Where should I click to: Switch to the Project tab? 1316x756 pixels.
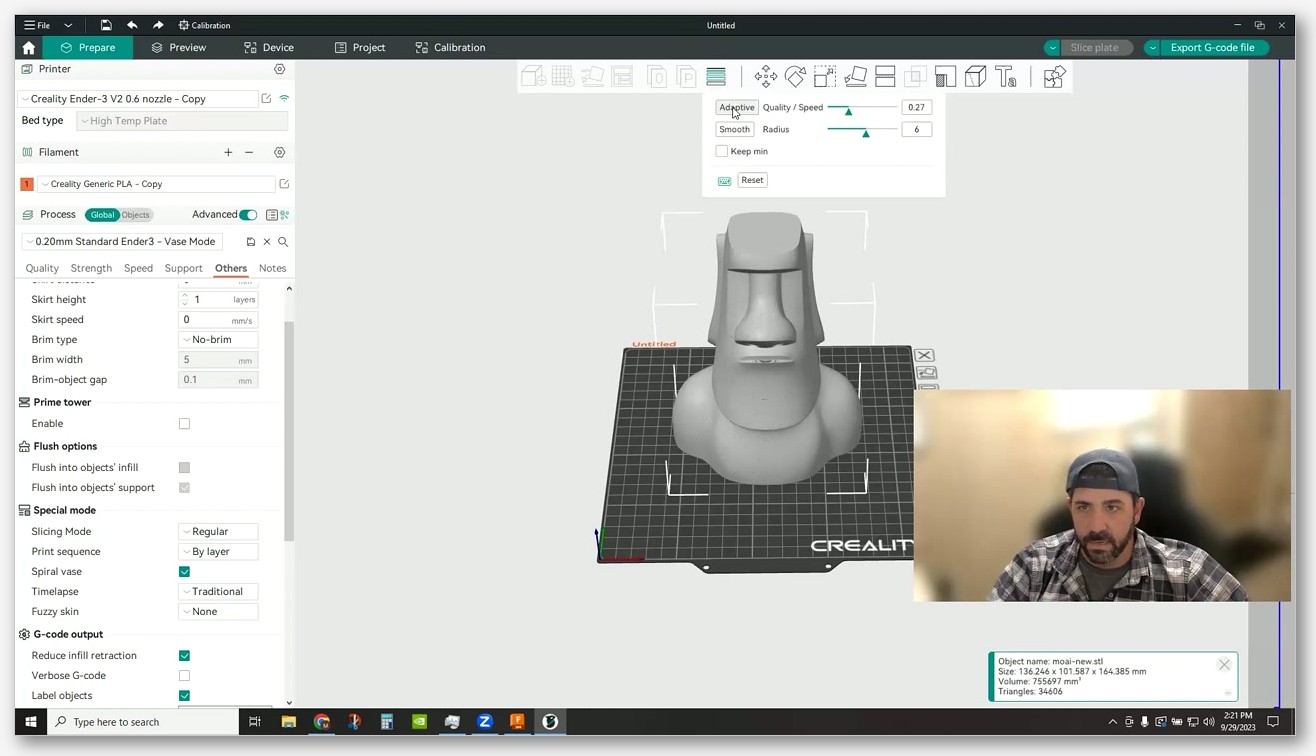tap(360, 47)
